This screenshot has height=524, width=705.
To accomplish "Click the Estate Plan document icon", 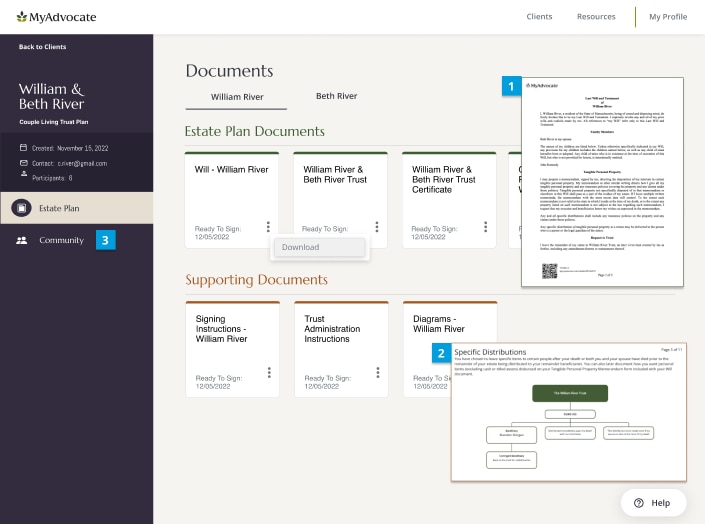I will [x=21, y=208].
